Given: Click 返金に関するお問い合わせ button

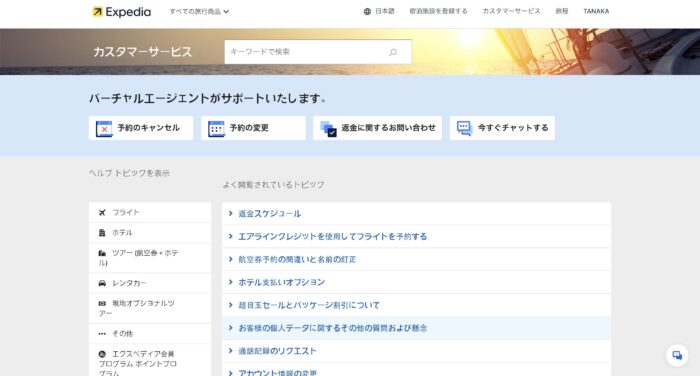Looking at the screenshot, I should pyautogui.click(x=377, y=128).
